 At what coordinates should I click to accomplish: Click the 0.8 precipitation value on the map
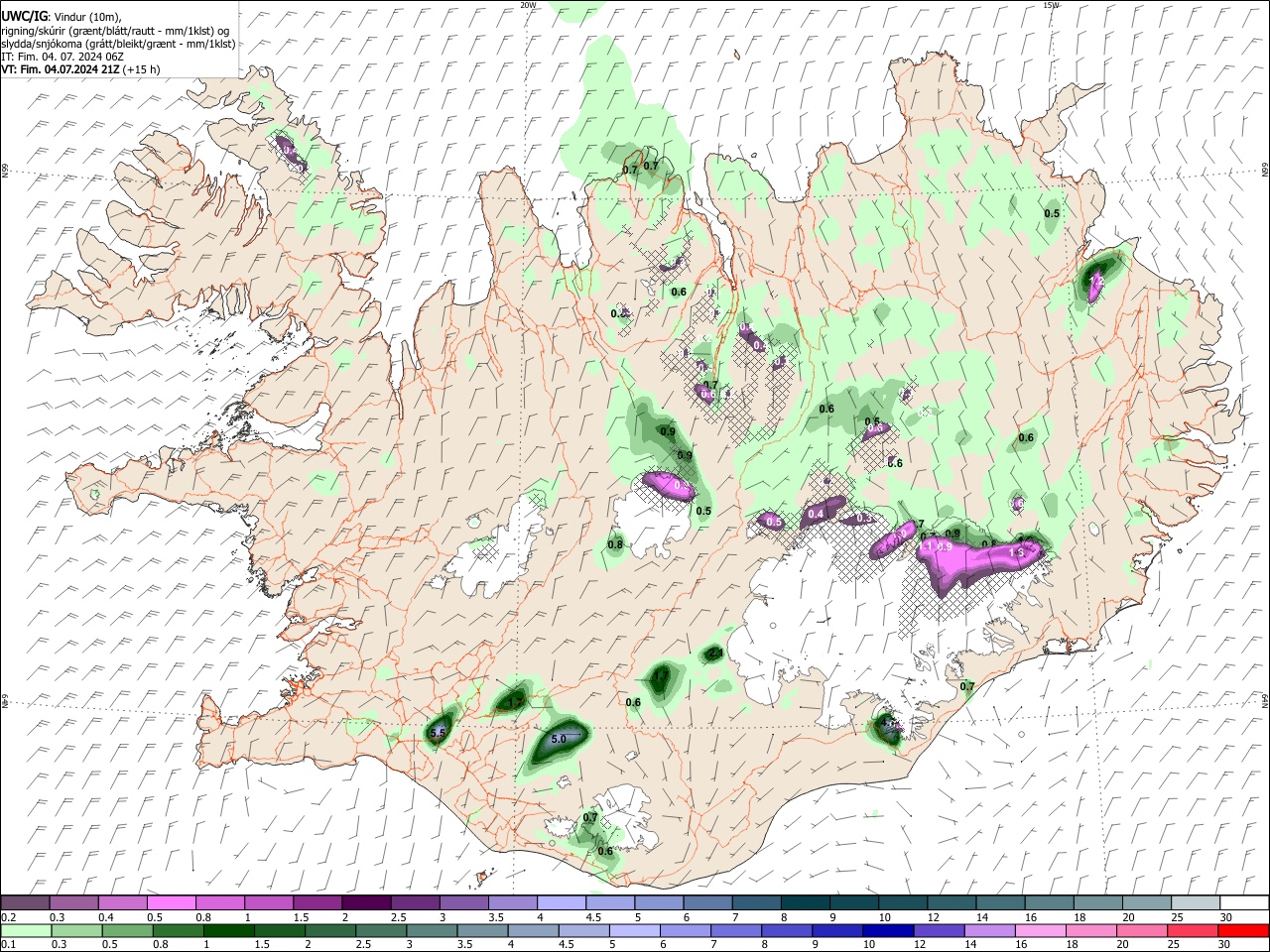click(615, 544)
